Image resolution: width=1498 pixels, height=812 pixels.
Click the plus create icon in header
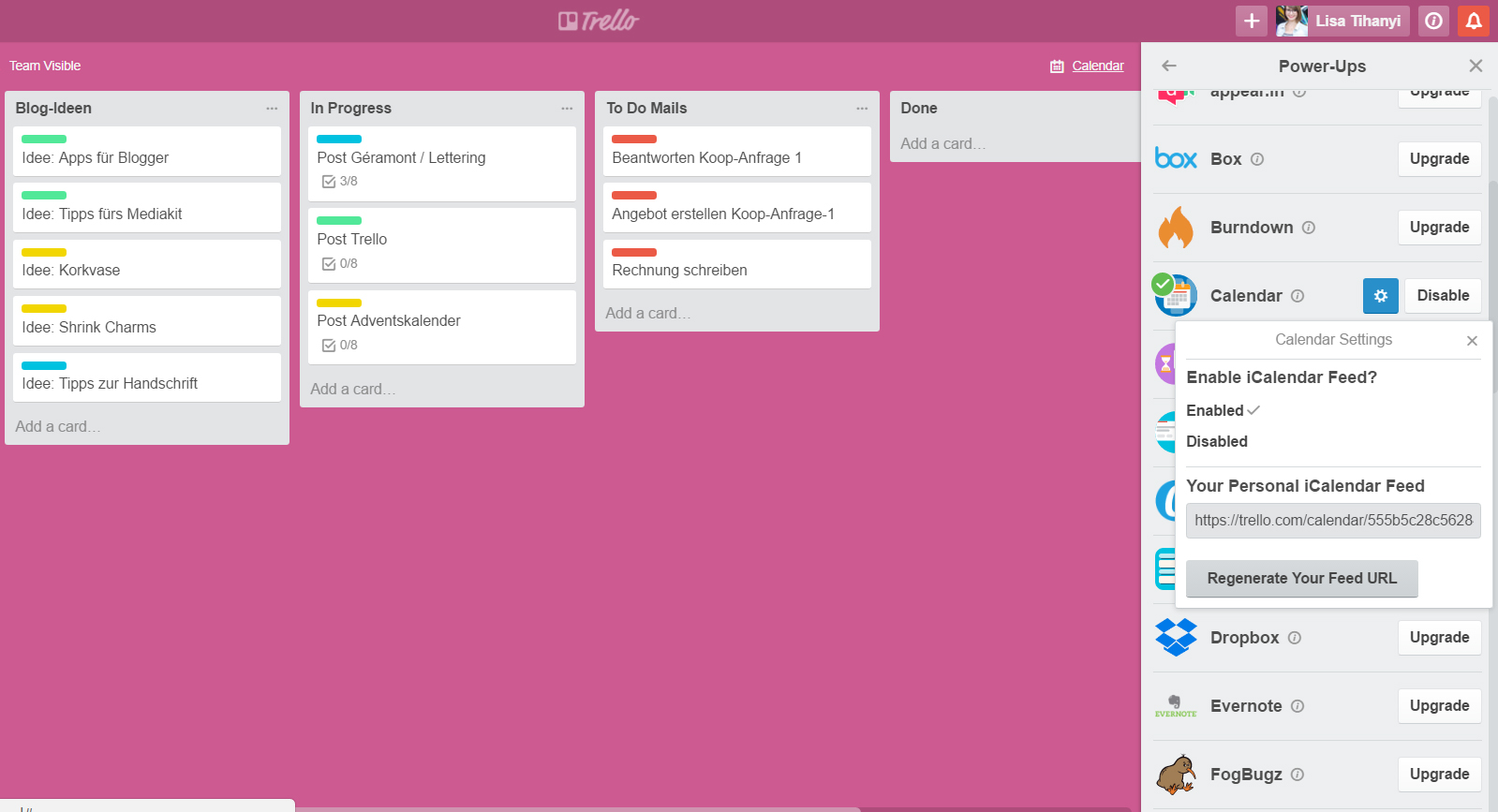click(1251, 21)
